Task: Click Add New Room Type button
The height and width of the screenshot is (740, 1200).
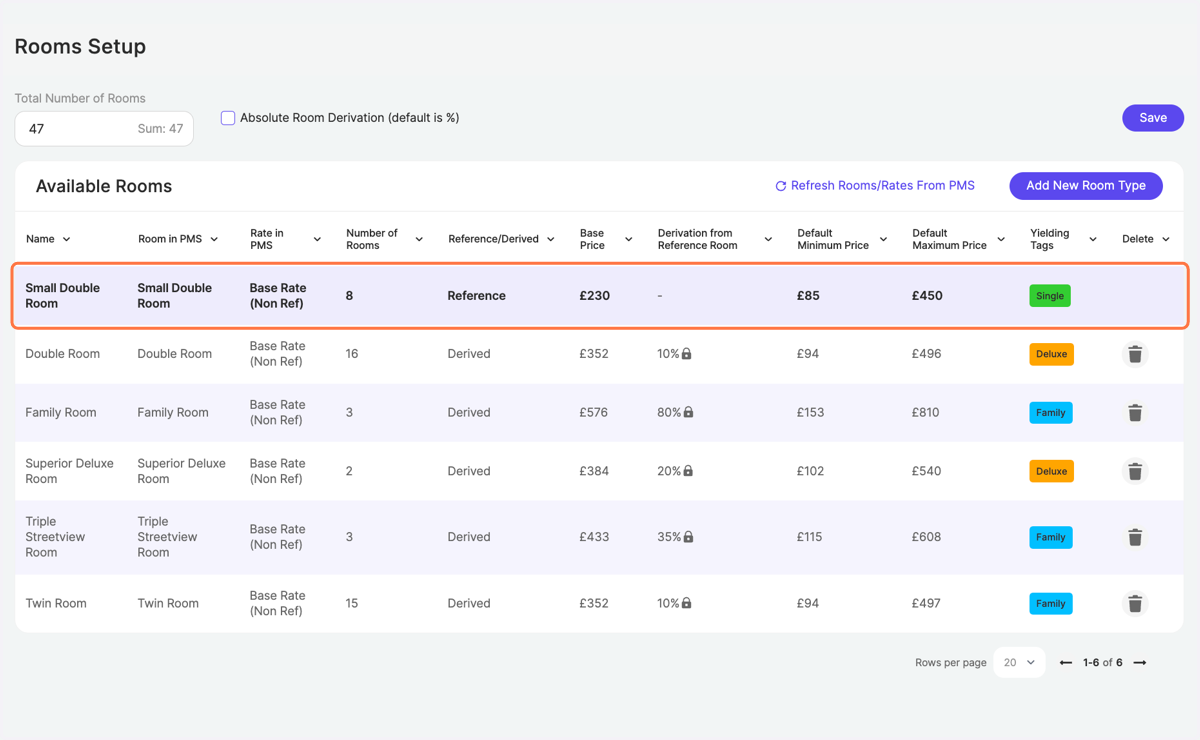Action: tap(1086, 186)
